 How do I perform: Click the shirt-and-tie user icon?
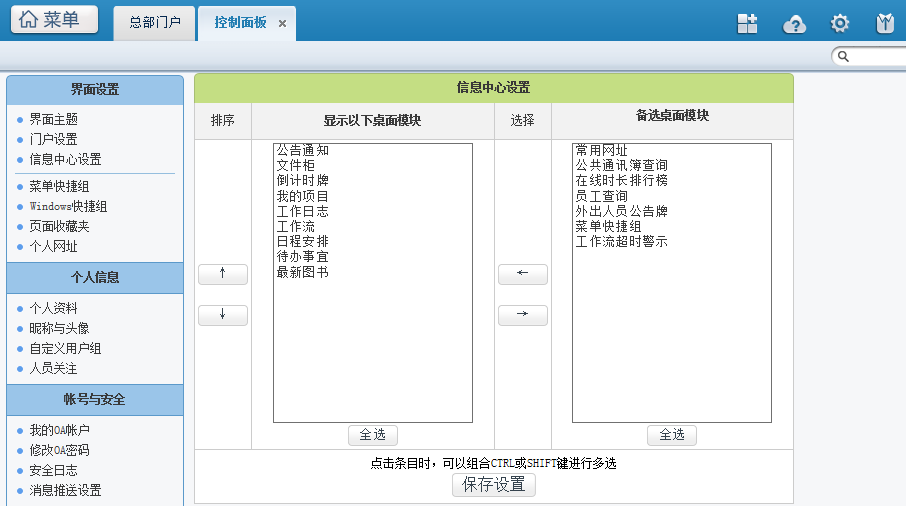point(885,24)
